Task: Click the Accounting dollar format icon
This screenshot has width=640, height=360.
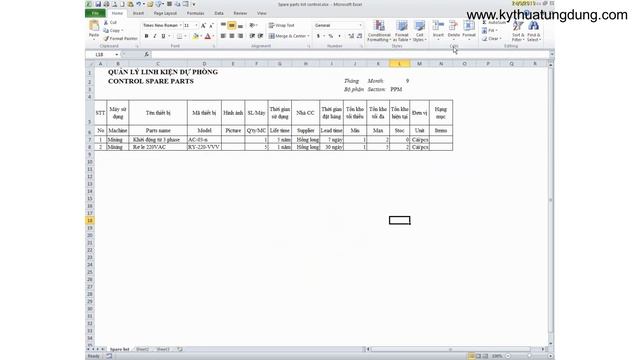Action: point(318,36)
